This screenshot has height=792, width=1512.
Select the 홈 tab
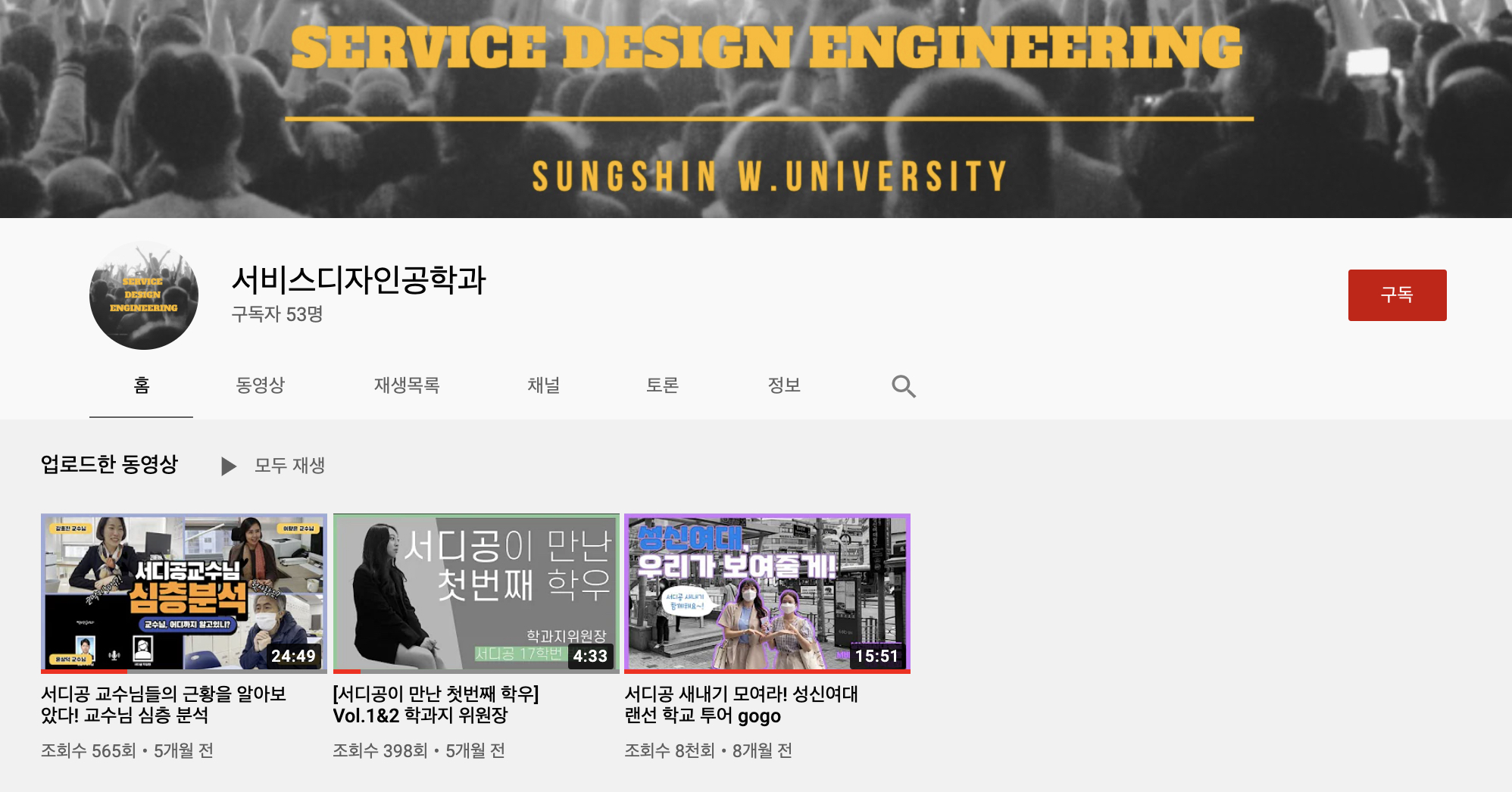pyautogui.click(x=142, y=385)
